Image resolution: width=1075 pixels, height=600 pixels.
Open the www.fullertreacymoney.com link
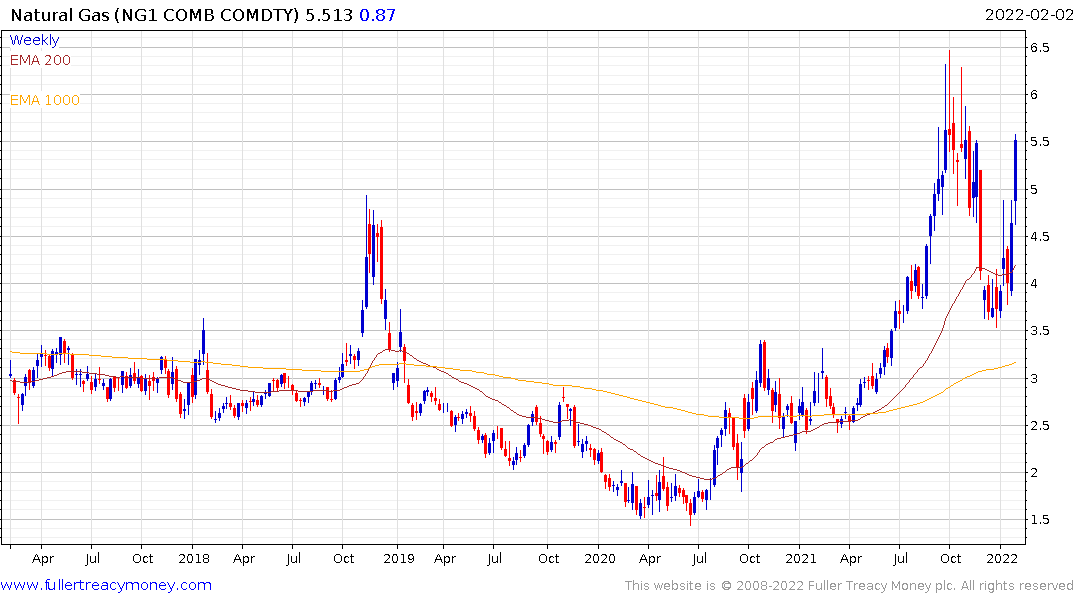click(x=106, y=585)
